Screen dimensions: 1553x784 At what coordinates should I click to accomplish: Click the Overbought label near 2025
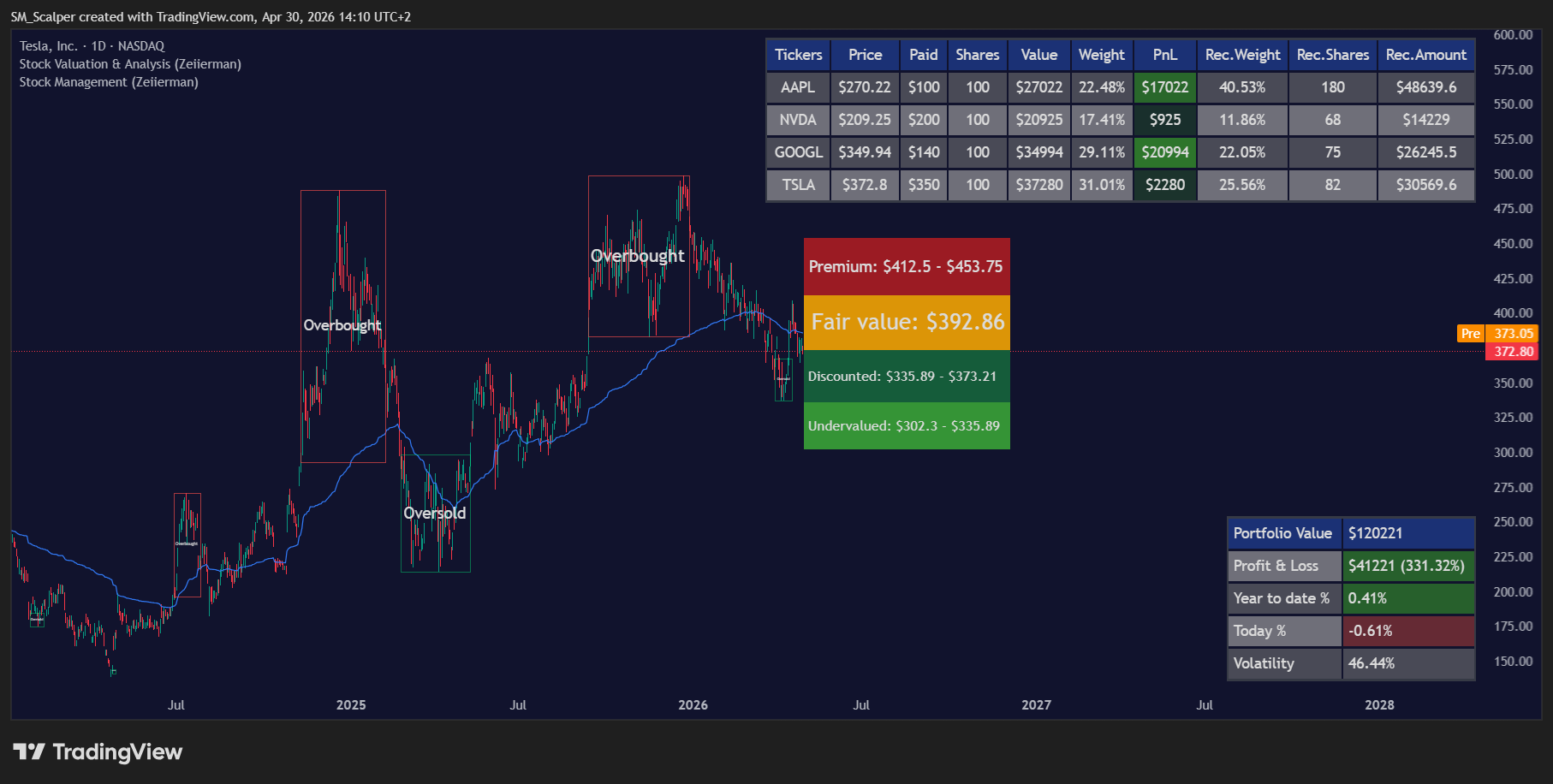point(342,325)
